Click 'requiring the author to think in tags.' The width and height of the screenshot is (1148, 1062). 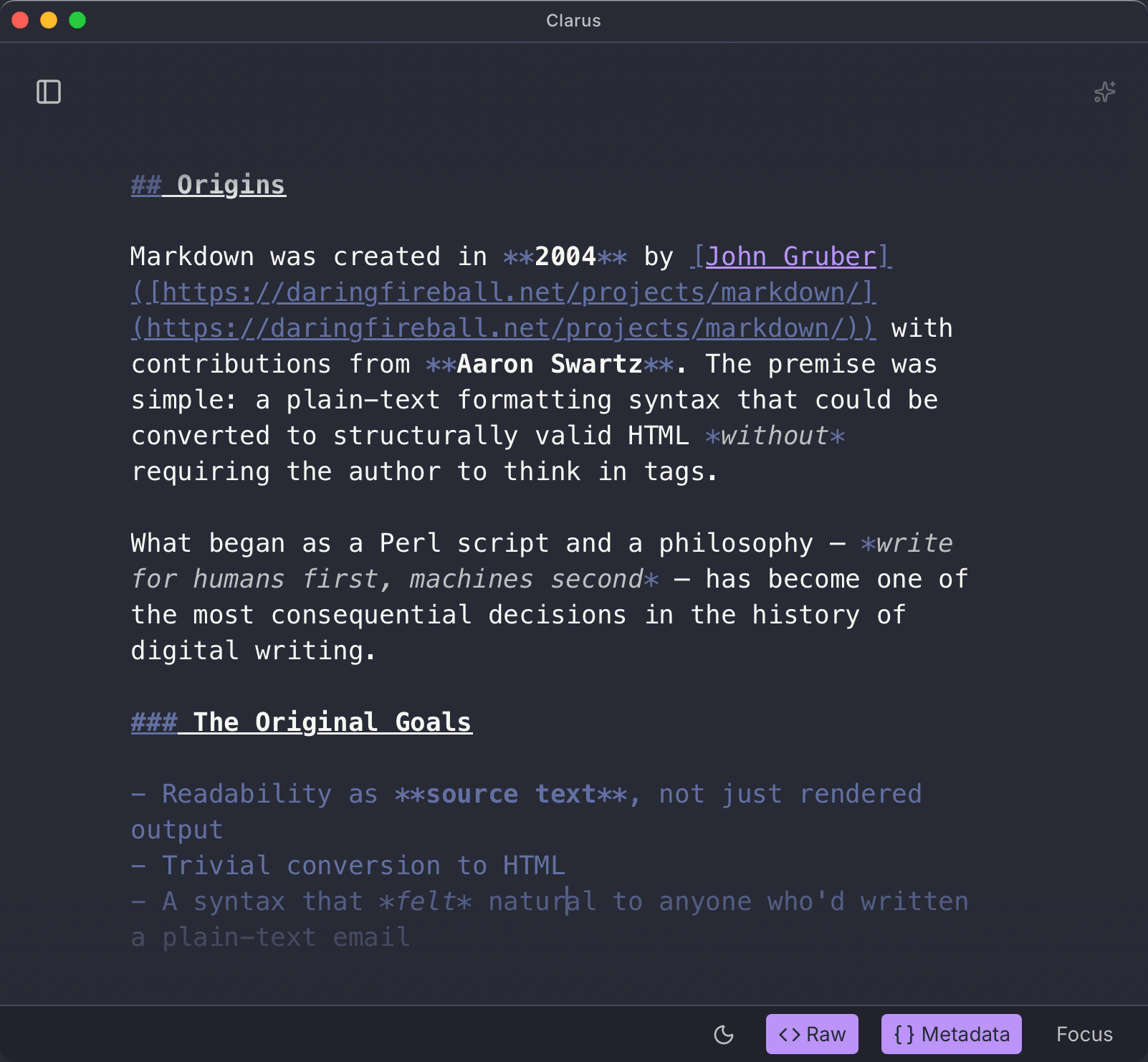(x=424, y=472)
